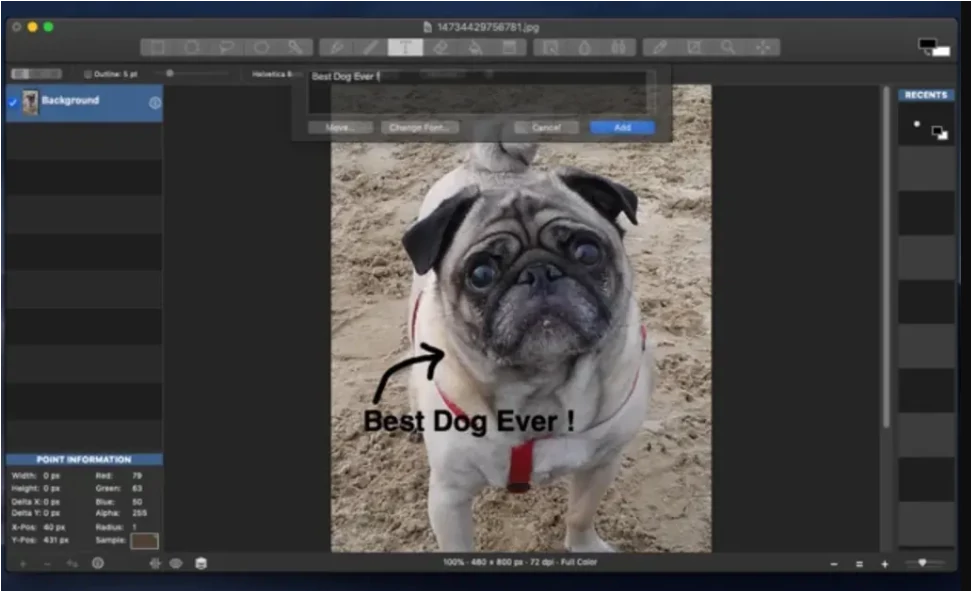This screenshot has height=592, width=972.
Task: Select the rectangular selection tool
Action: click(157, 47)
